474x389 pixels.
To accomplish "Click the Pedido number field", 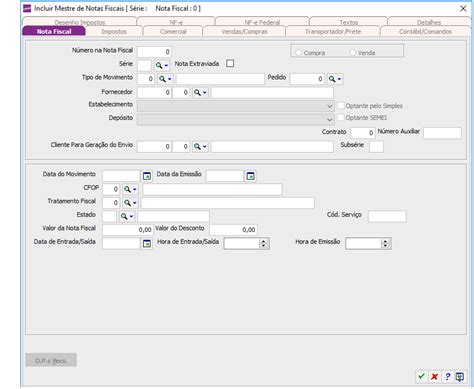I will (x=307, y=79).
